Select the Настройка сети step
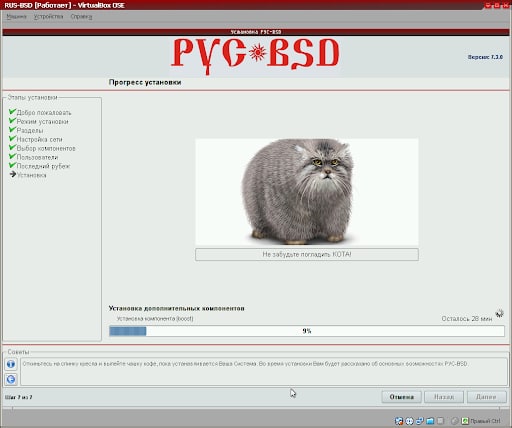This screenshot has width=512, height=428. [x=39, y=140]
